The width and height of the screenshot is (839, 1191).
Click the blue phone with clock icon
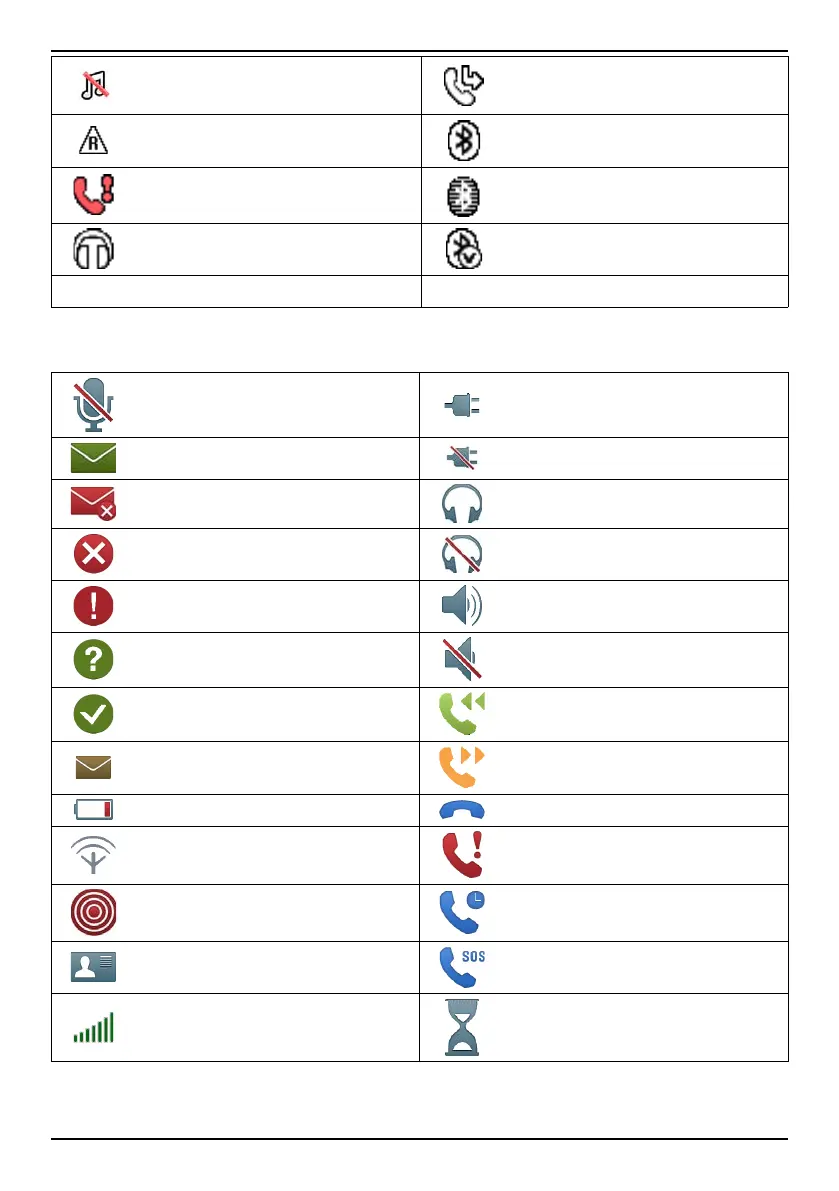464,912
